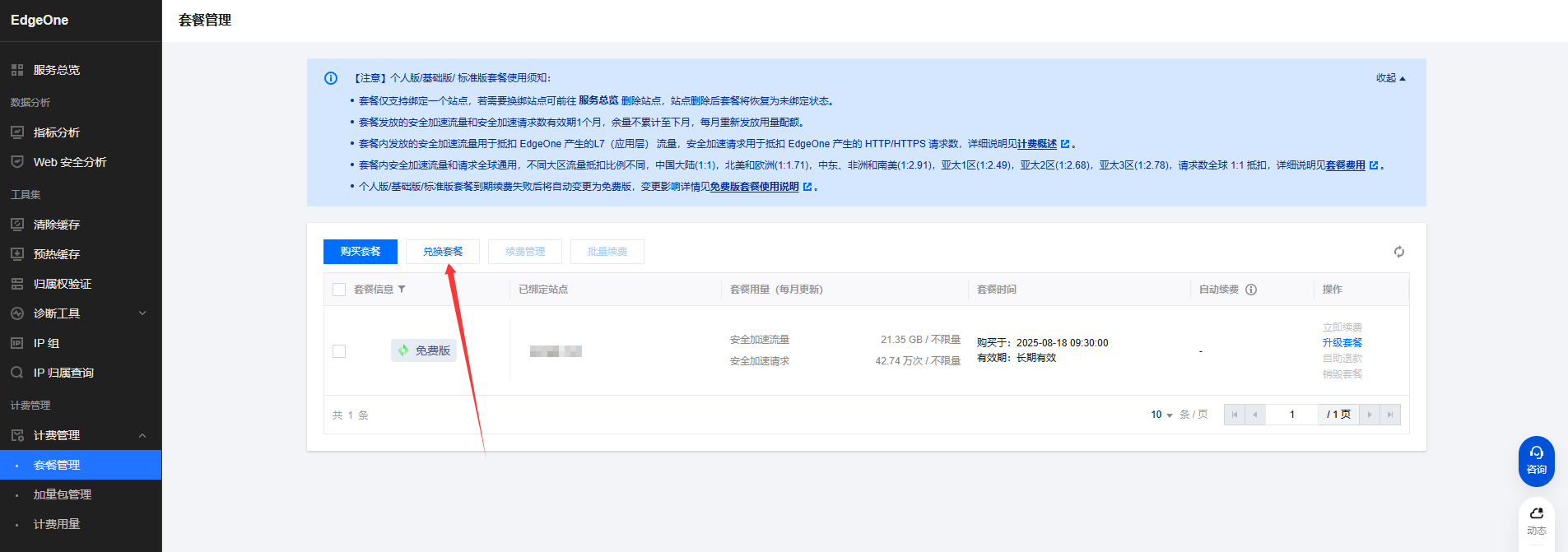Screen dimensions: 1568x552
Task: Click the 42.74 万次 / 不限量 value
Action: (x=918, y=360)
